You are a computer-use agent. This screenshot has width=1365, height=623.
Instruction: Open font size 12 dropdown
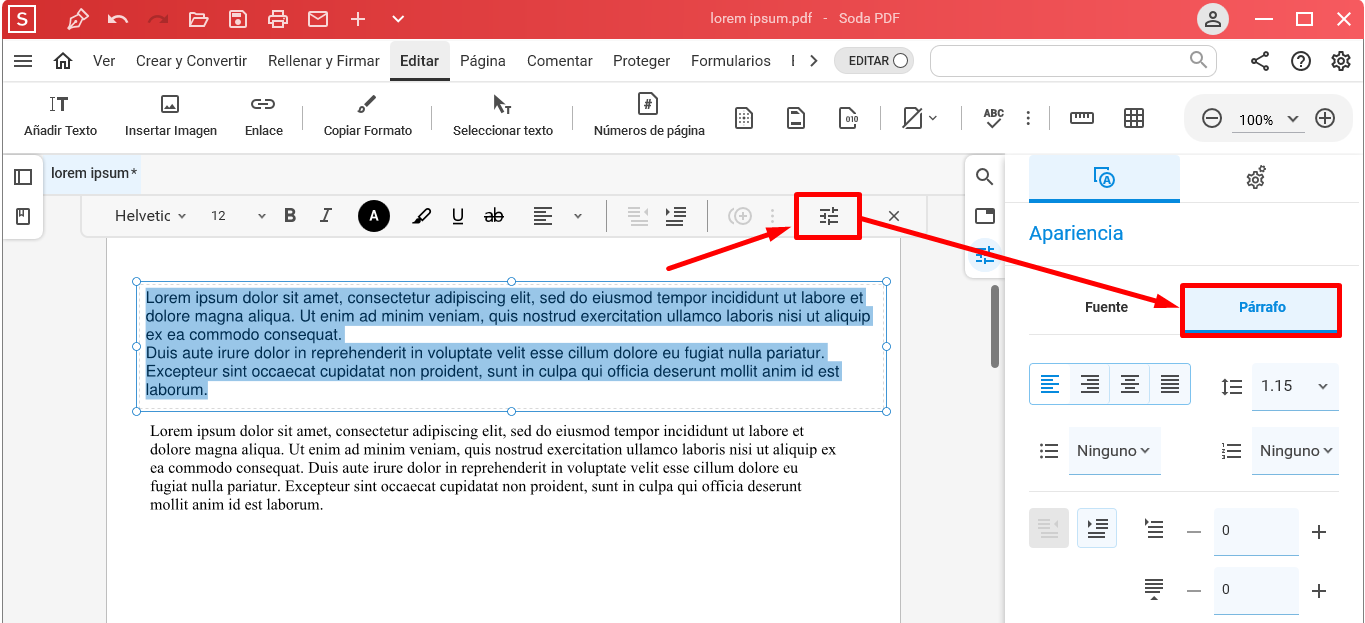point(238,216)
